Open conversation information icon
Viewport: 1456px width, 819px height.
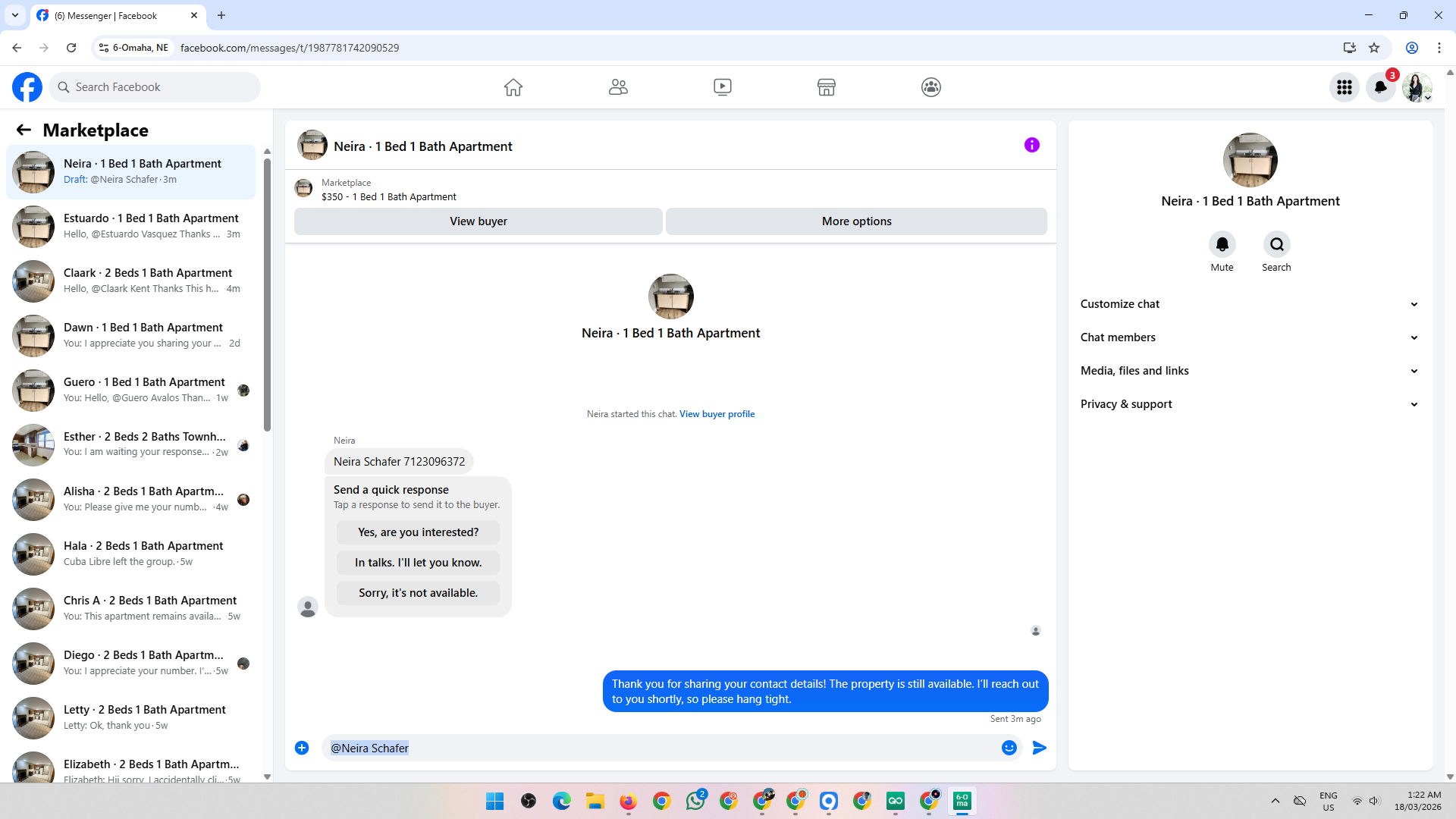click(x=1032, y=145)
